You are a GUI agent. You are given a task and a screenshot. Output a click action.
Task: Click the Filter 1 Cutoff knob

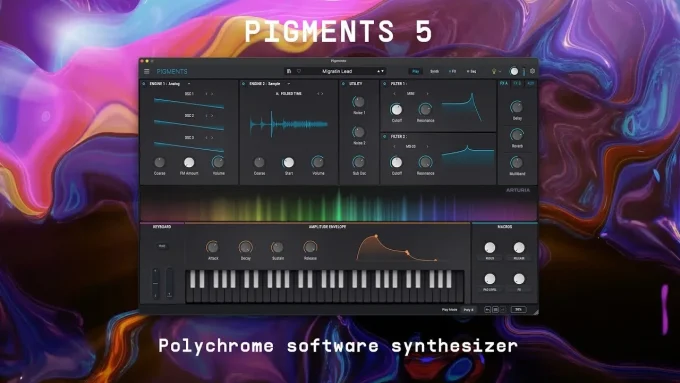point(396,109)
